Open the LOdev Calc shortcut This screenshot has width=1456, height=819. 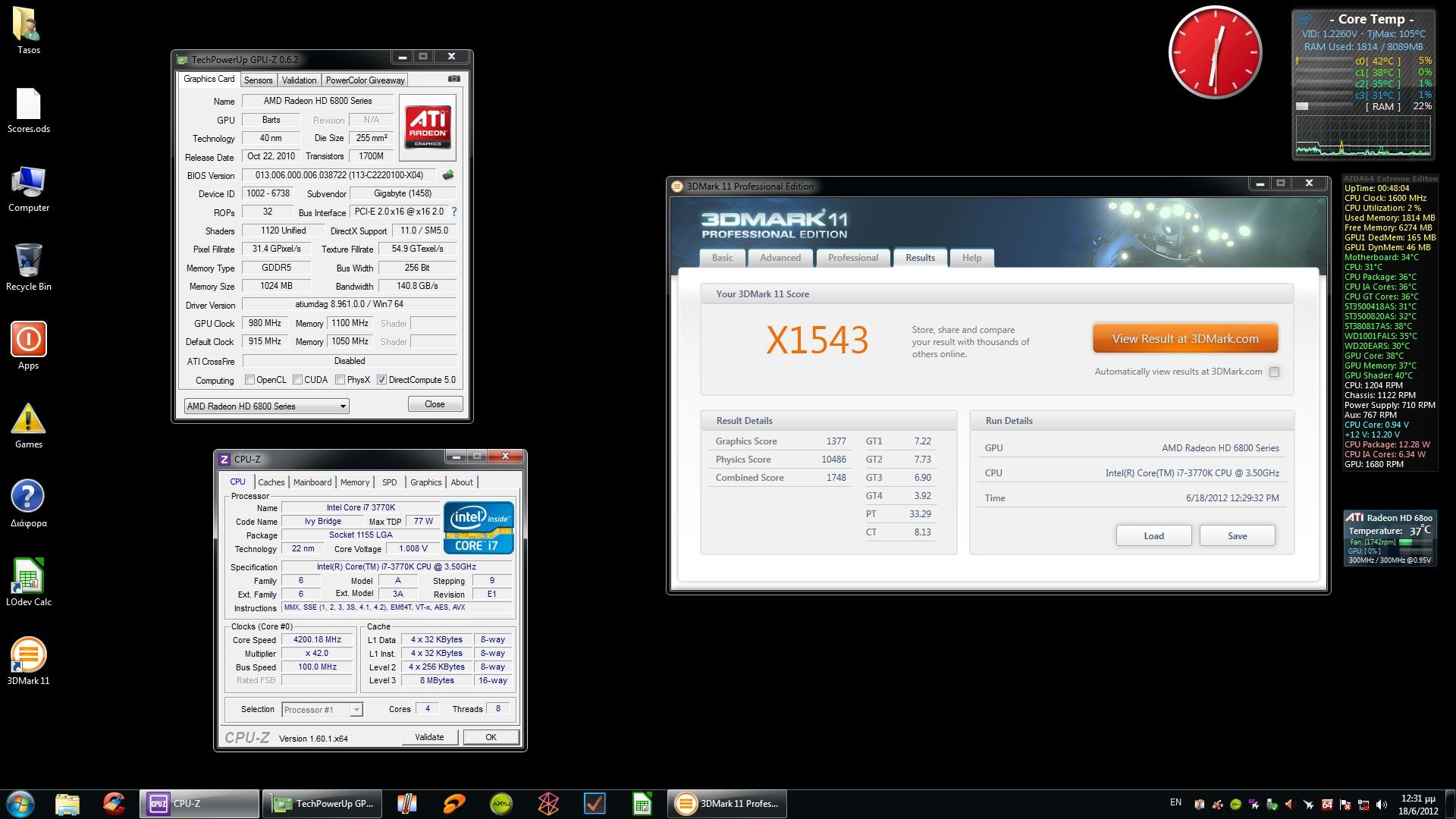[x=28, y=583]
